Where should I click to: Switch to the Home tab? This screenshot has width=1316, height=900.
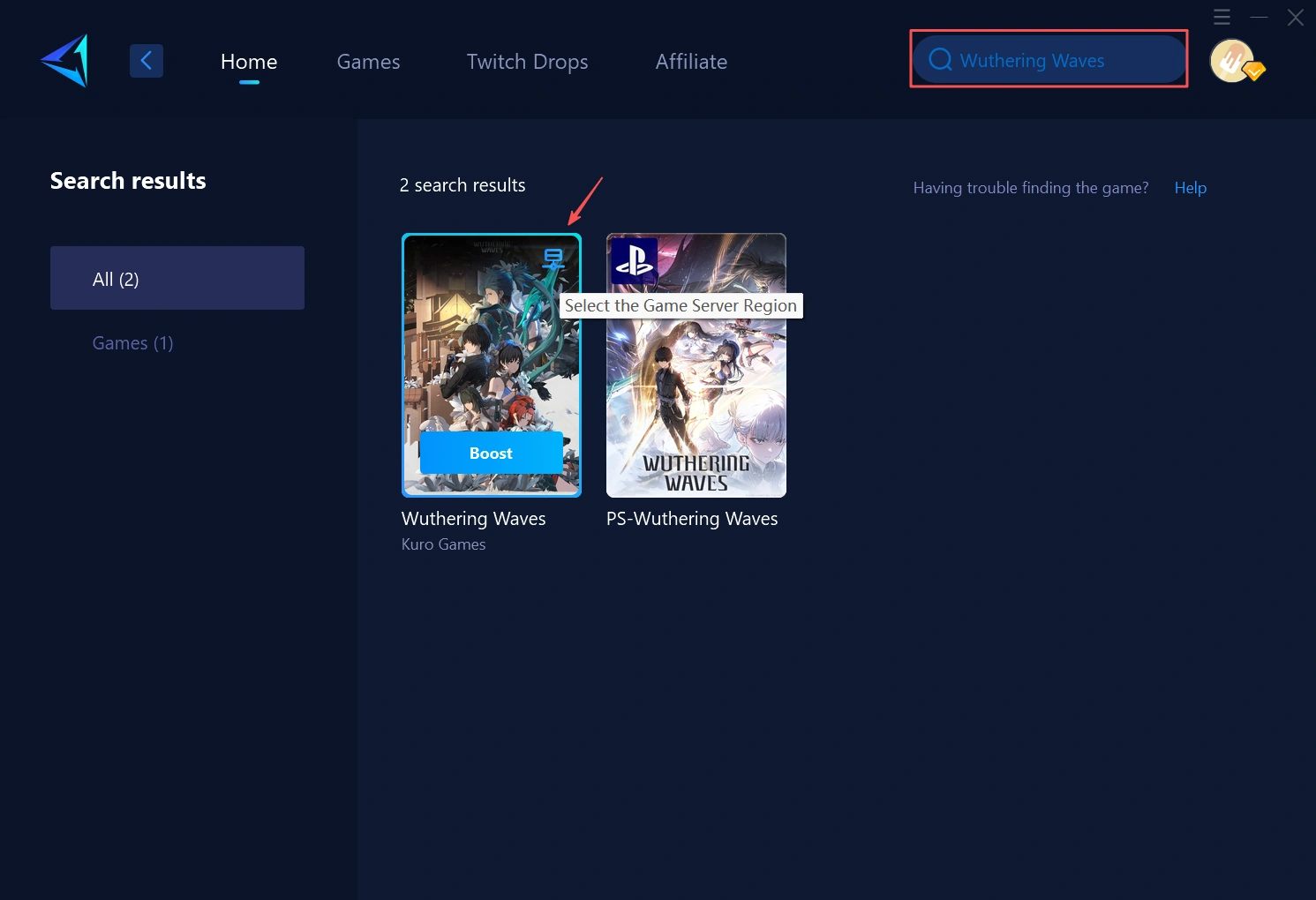coord(249,62)
